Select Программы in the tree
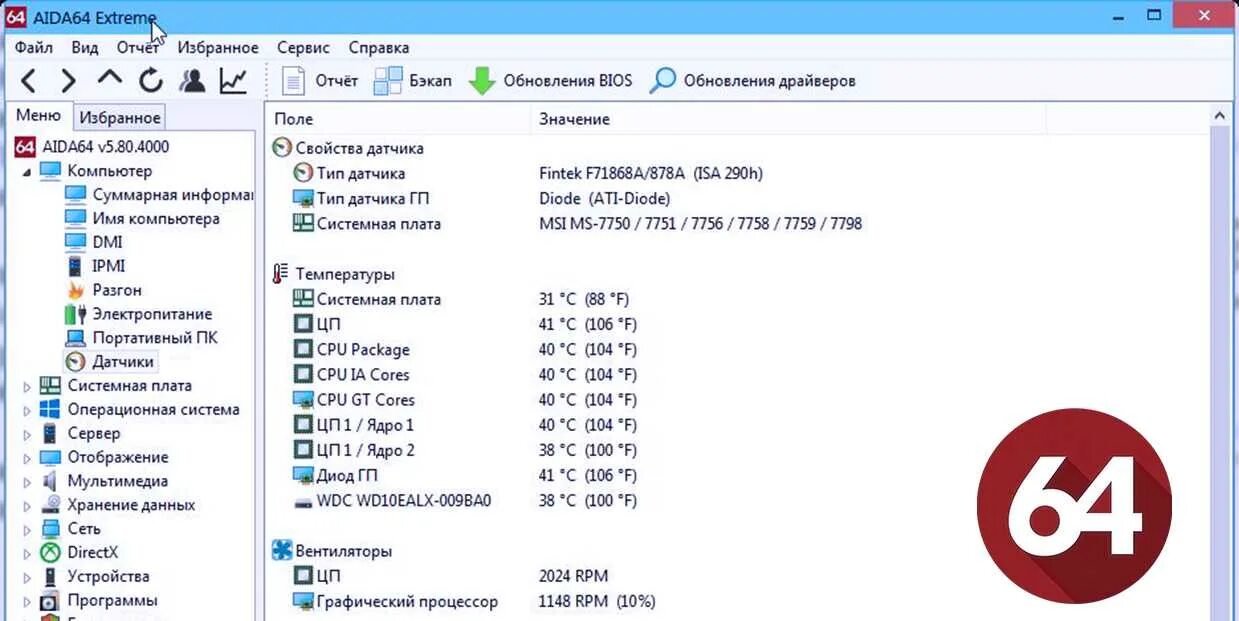 [x=112, y=600]
